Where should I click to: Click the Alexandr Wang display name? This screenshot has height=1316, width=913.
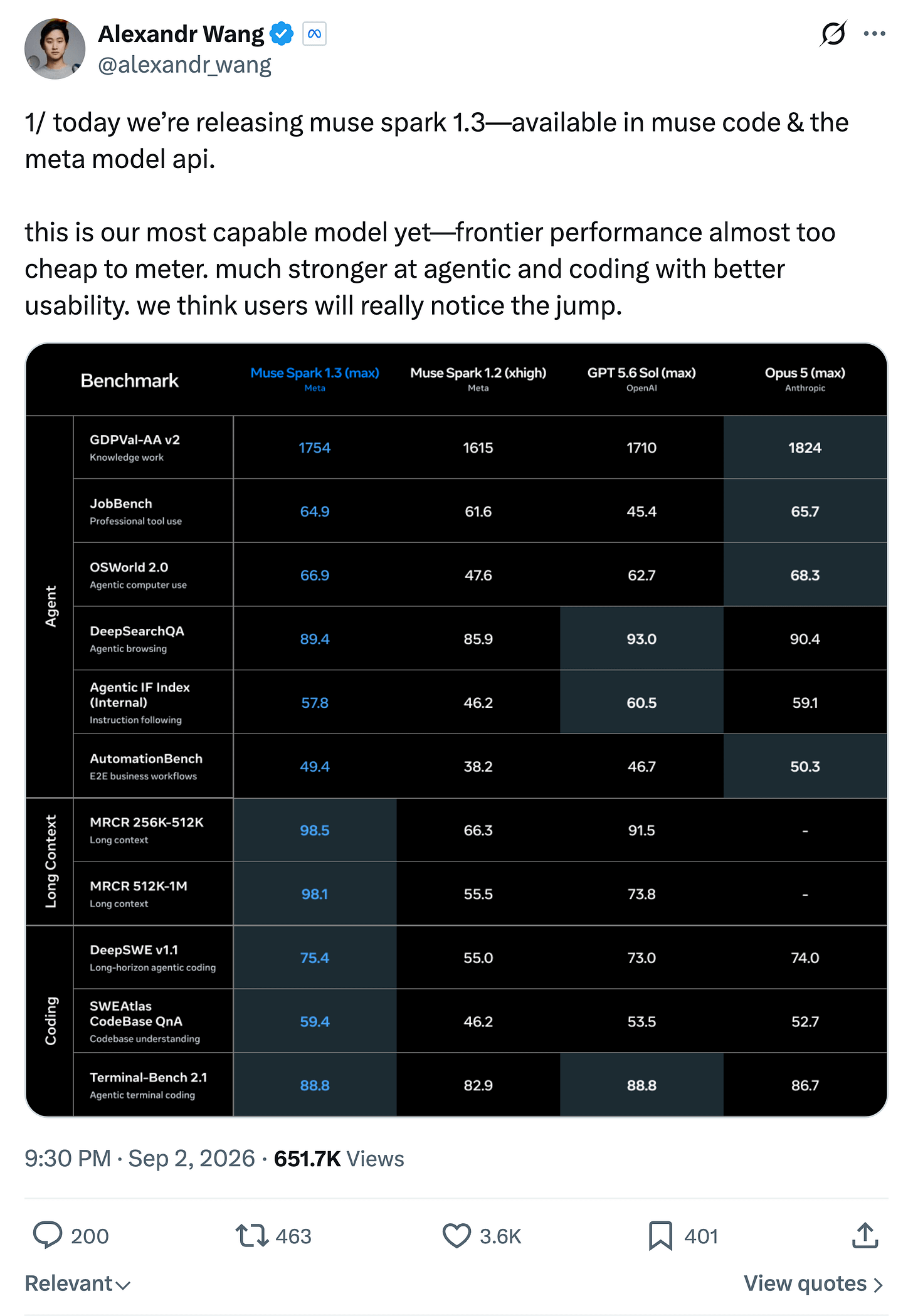(x=181, y=34)
